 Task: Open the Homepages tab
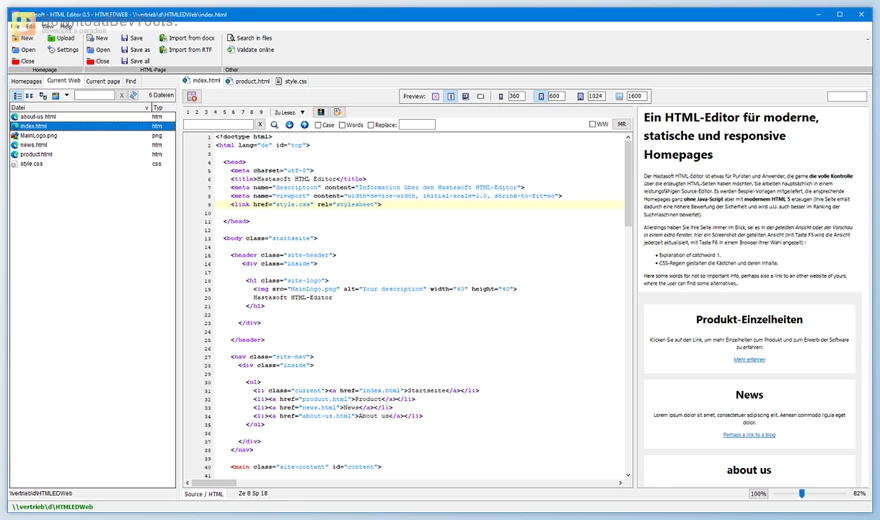(x=26, y=81)
